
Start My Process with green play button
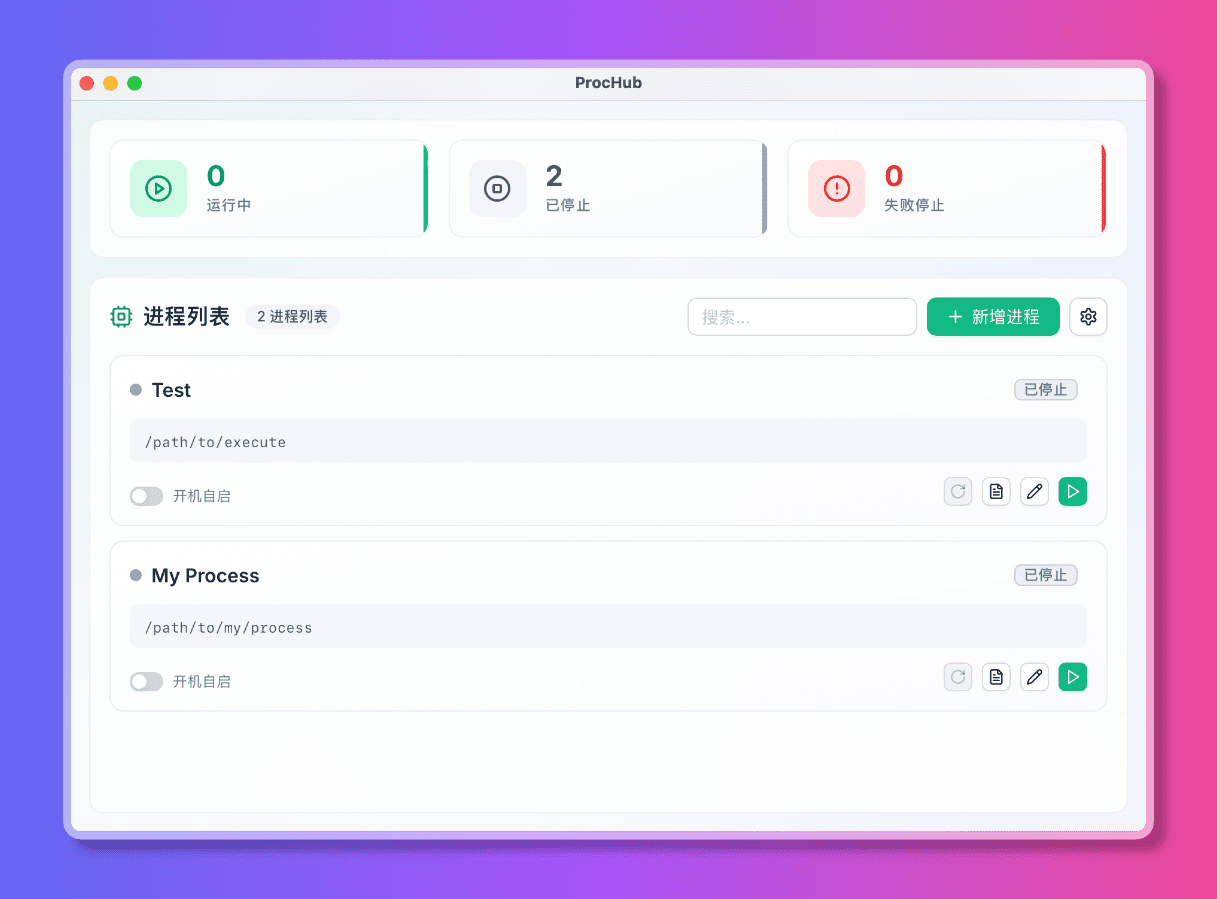pyautogui.click(x=1073, y=677)
